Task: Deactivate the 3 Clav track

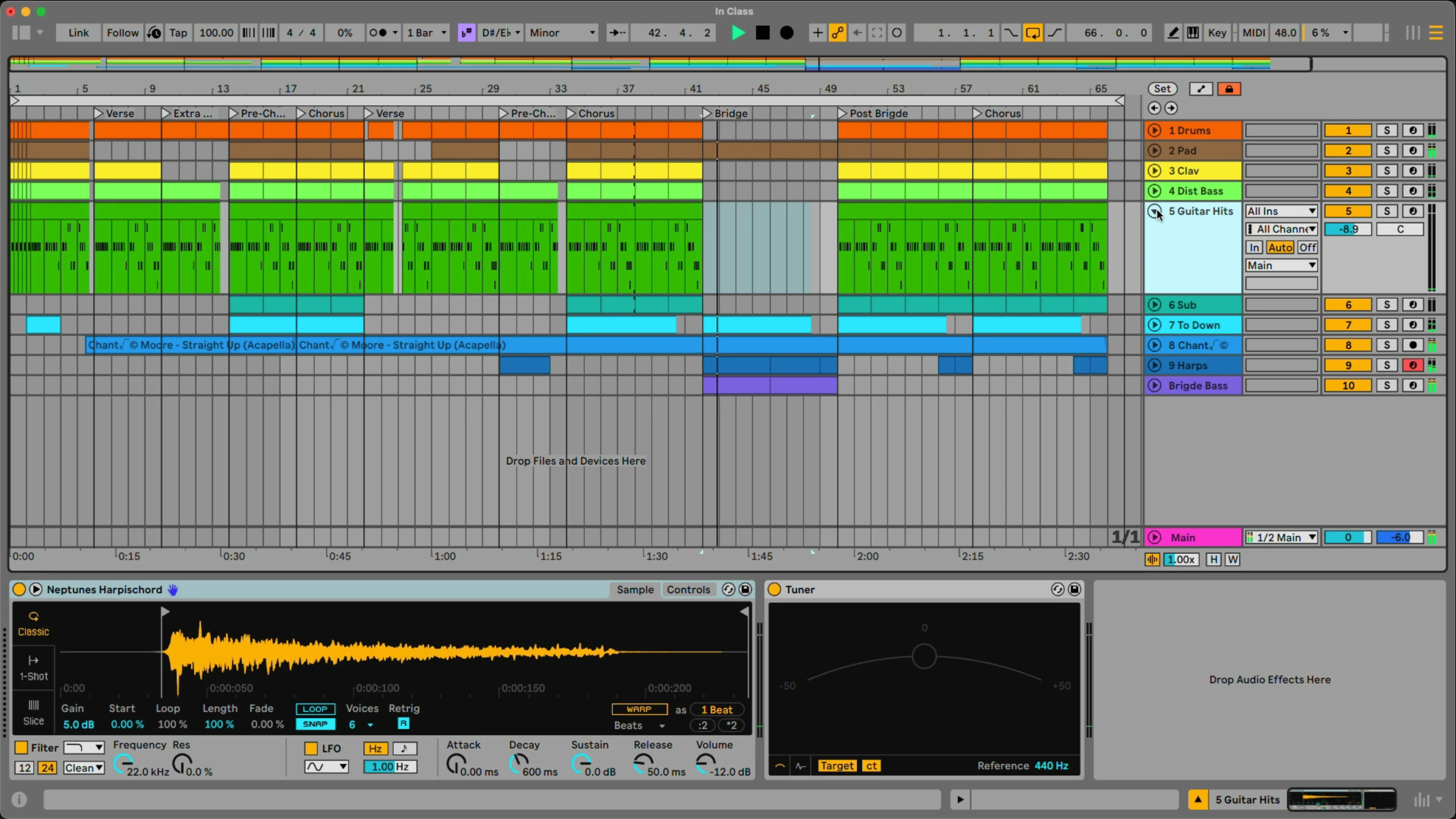Action: click(x=1348, y=171)
